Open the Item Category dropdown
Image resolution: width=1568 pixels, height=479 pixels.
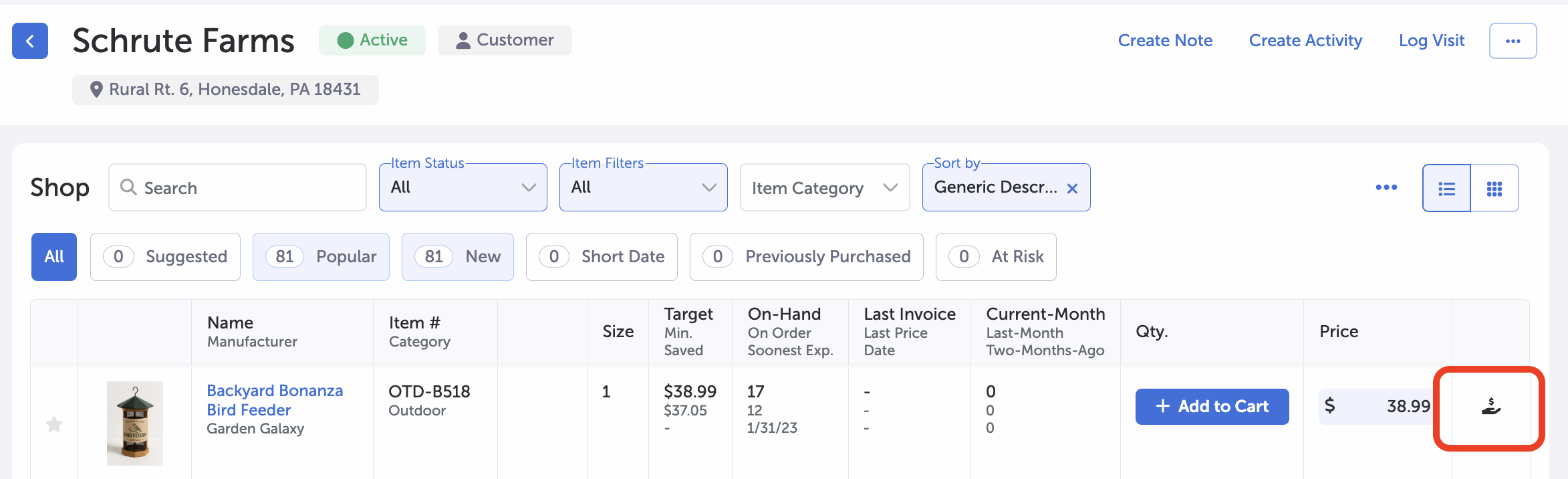click(824, 188)
